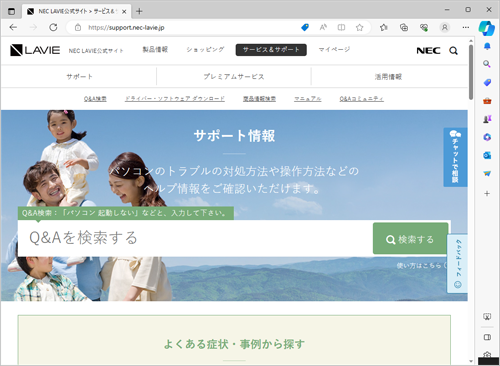Viewport: 500px width, 366px height.
Task: Open the tab actions menu icon
Action: tap(11, 11)
